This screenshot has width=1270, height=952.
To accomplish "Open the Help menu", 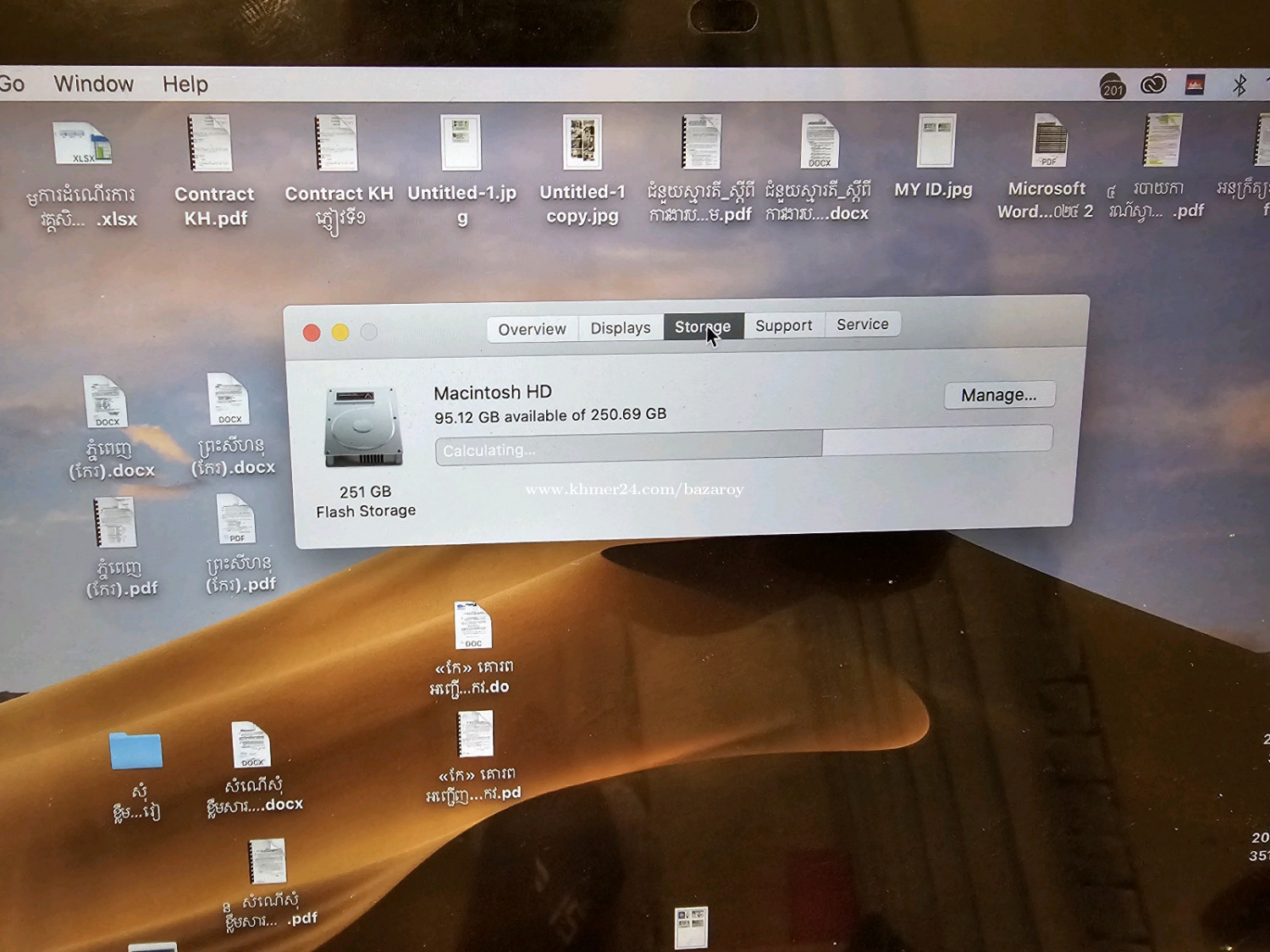I will coord(185,84).
